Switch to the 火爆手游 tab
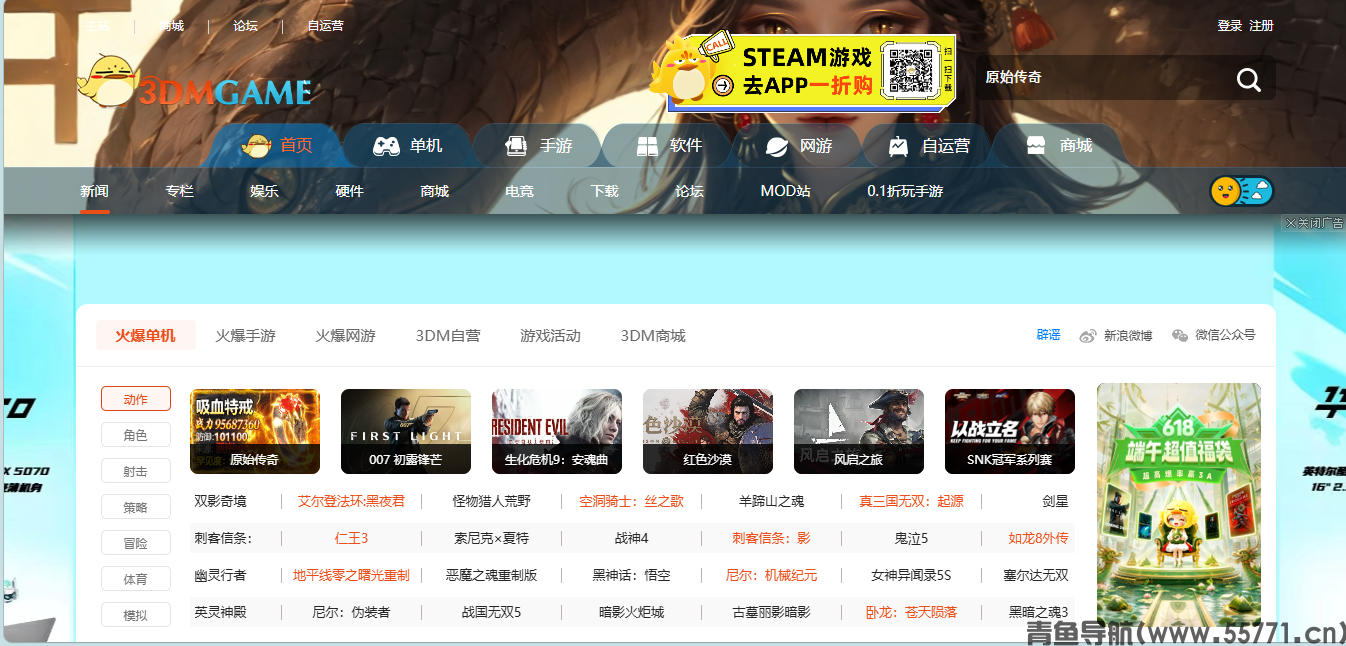 tap(245, 336)
